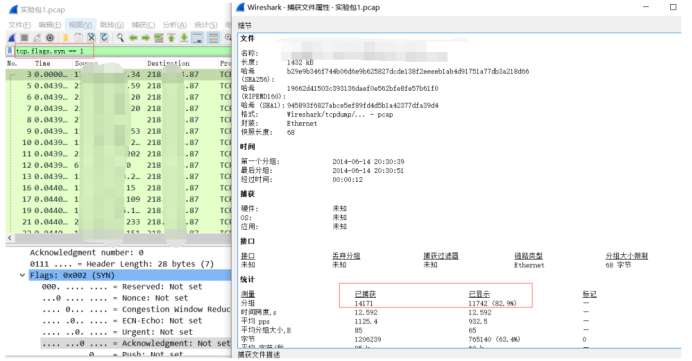Go to a specific packet from the toolbar
Image resolution: width=692 pixels, height=361 pixels.
[x=158, y=38]
